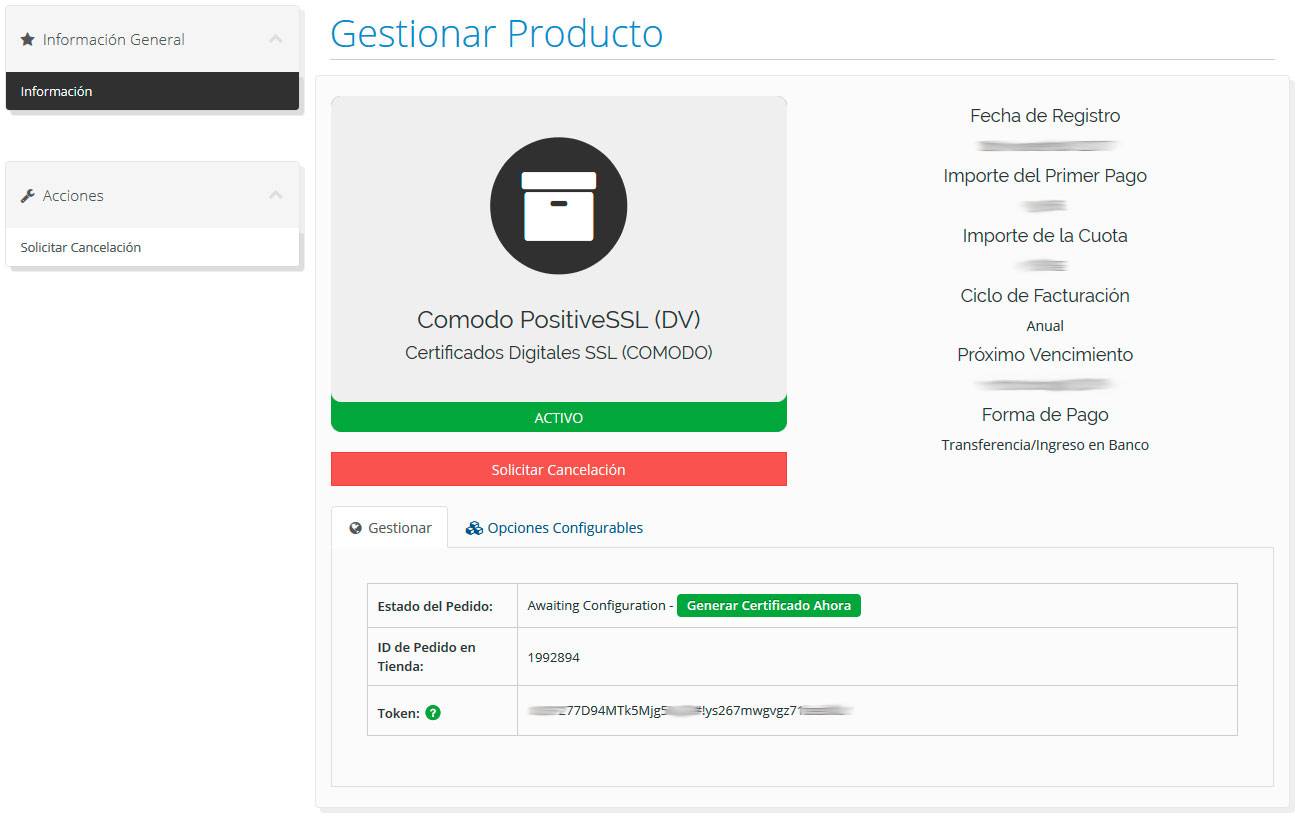Click the red Solicitar Cancelación button

tap(559, 469)
